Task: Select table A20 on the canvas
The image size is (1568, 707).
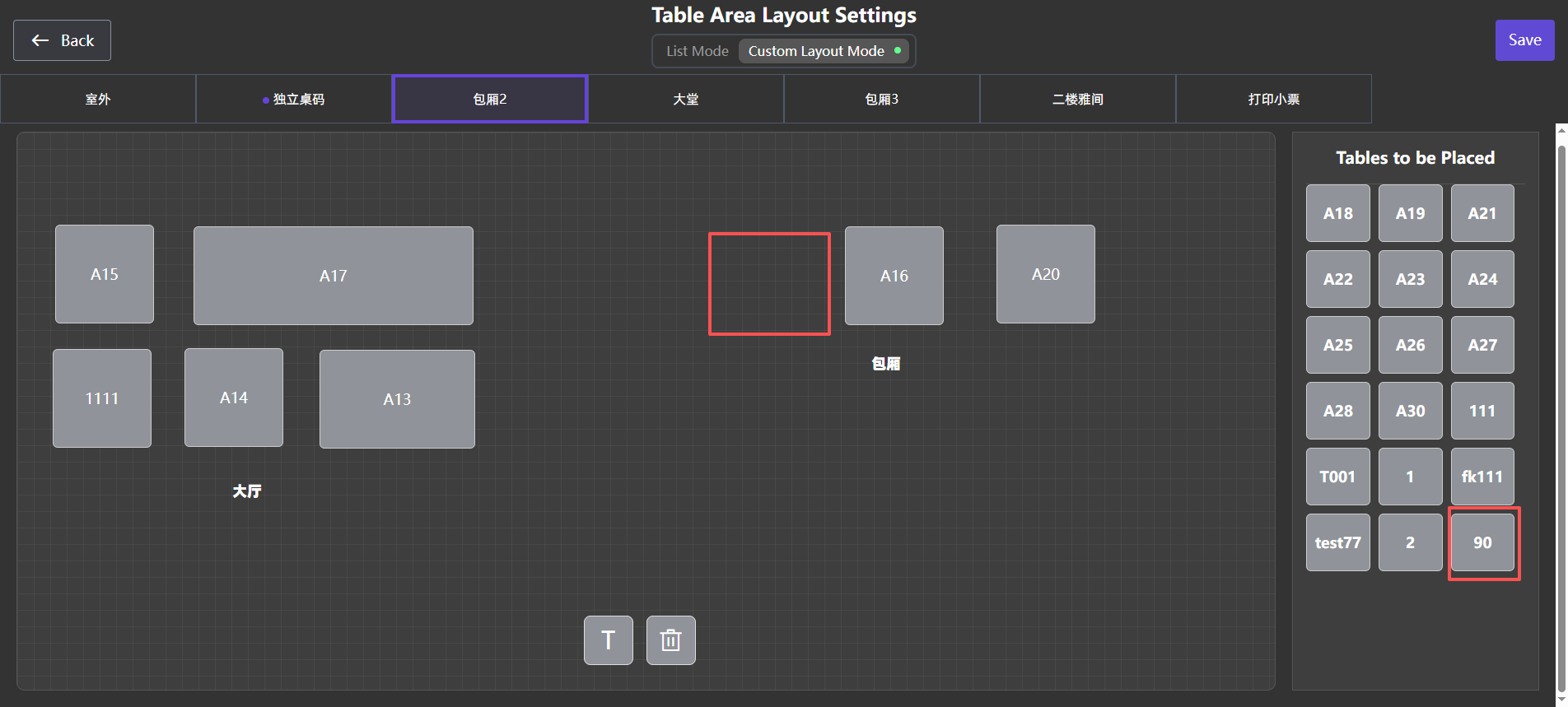Action: (x=1045, y=274)
